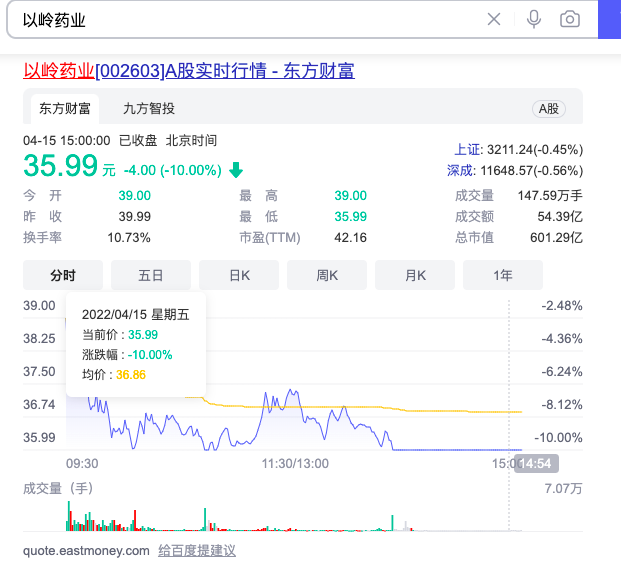This screenshot has width=621, height=567.
Task: Click the 上证 index link
Action: point(467,150)
